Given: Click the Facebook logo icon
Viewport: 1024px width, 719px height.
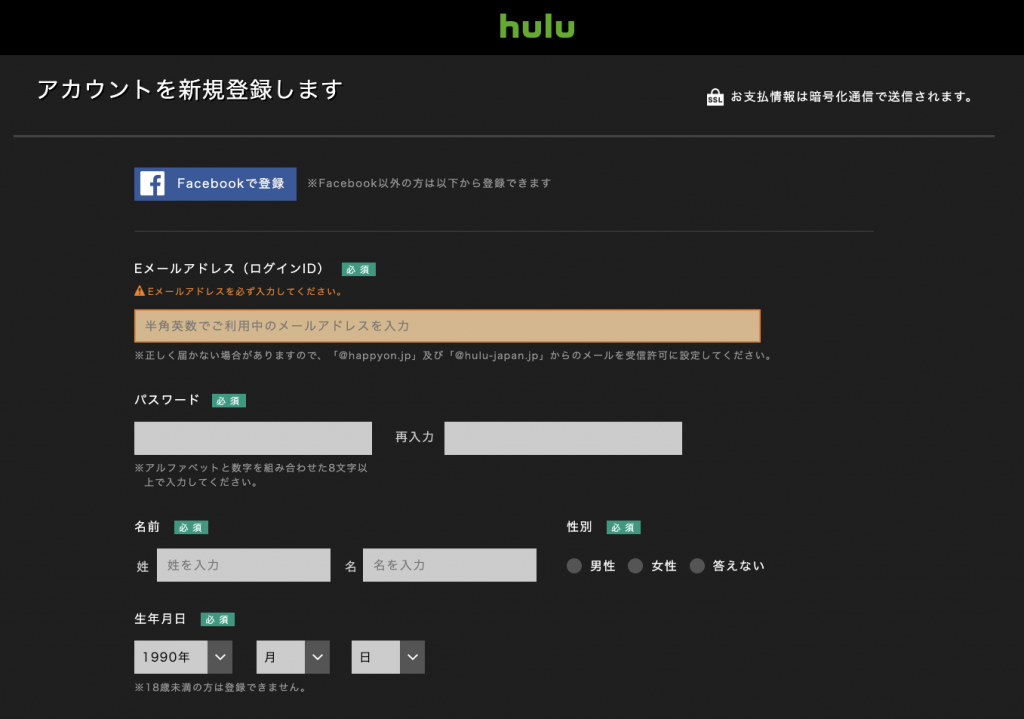Looking at the screenshot, I should 152,184.
